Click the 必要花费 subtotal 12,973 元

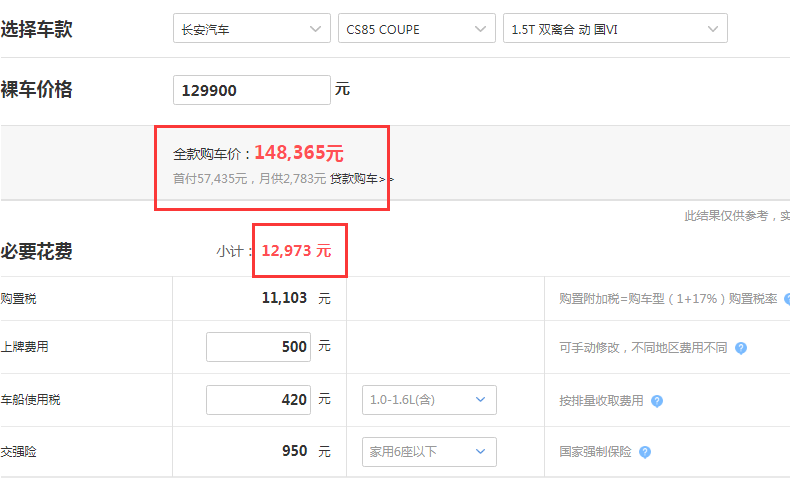click(296, 250)
